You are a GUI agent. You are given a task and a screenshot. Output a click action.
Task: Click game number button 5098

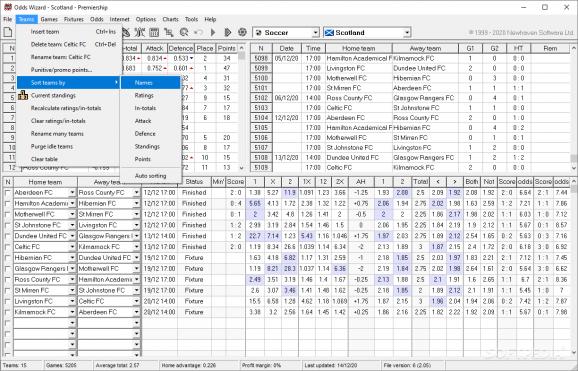[261, 58]
